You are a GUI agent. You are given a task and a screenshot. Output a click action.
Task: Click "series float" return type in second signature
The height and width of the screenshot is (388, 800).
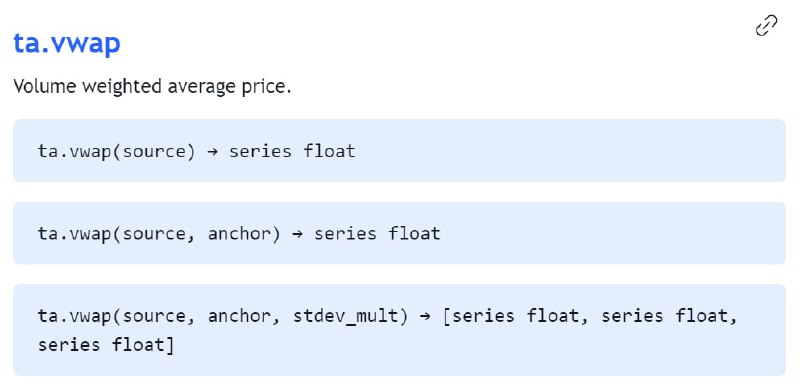pyautogui.click(x=377, y=234)
